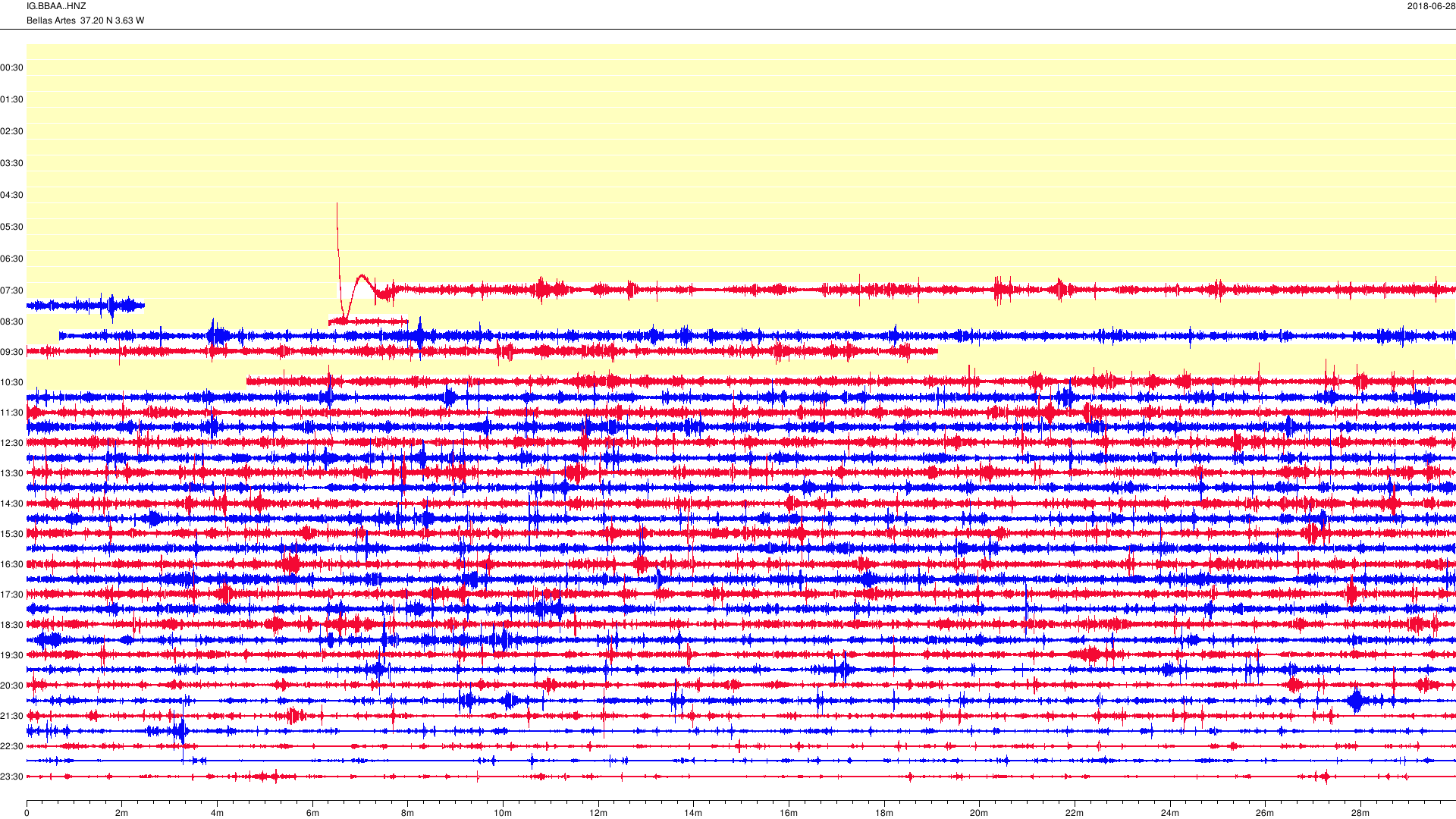Click the 12m axis tick label

click(x=598, y=813)
